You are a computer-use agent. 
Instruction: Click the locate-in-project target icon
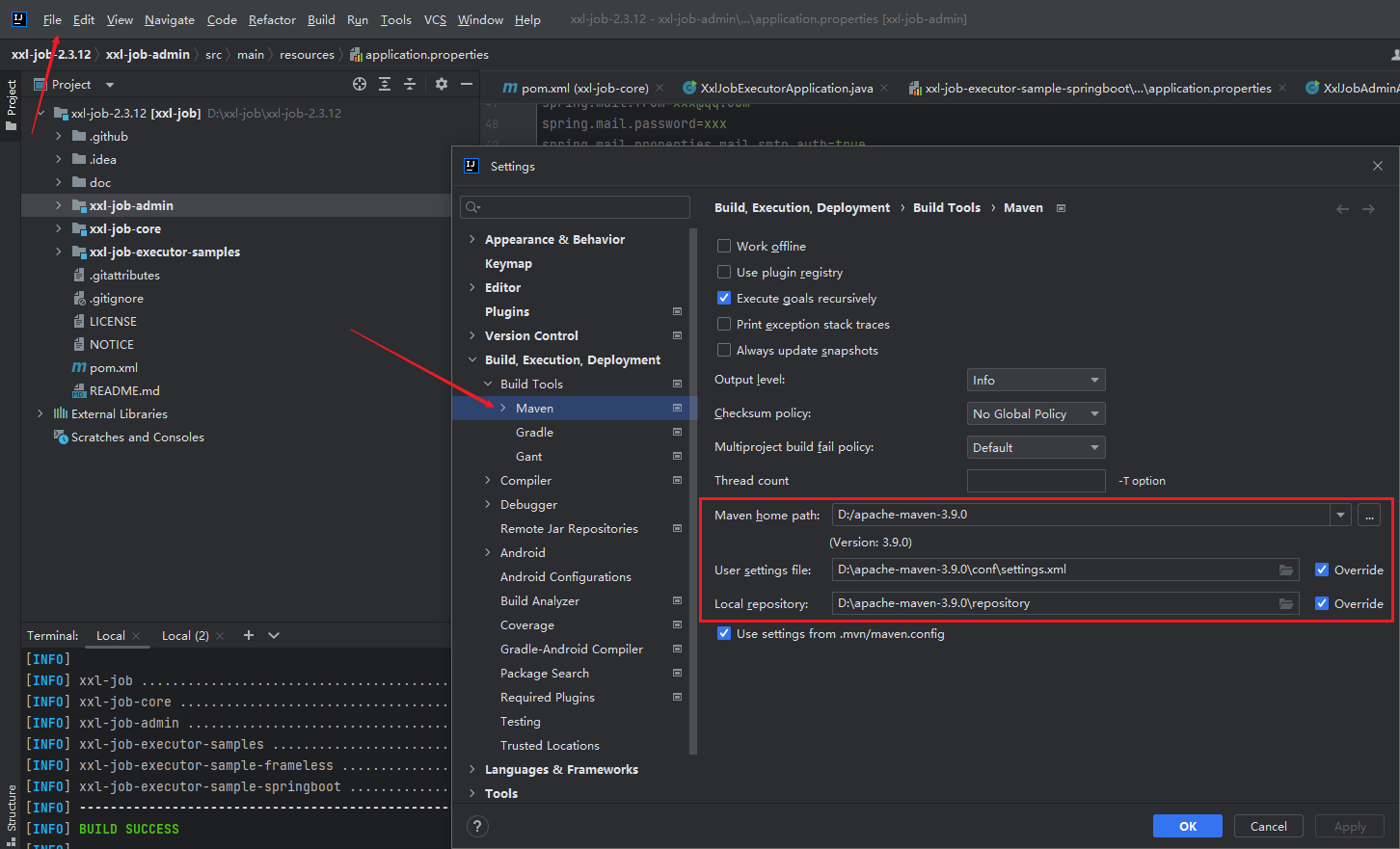pos(360,84)
